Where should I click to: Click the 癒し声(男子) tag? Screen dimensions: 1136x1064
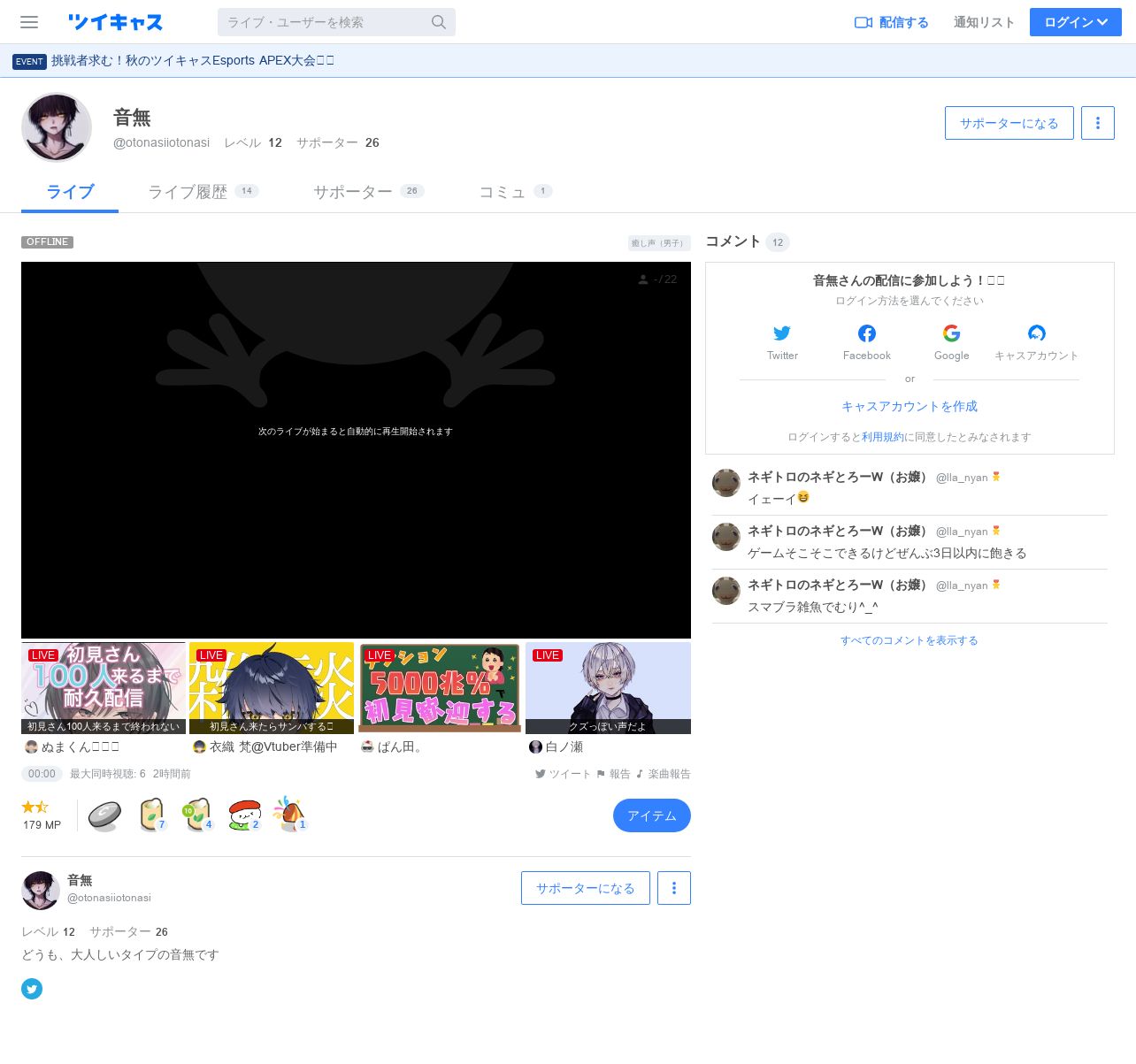(x=658, y=242)
